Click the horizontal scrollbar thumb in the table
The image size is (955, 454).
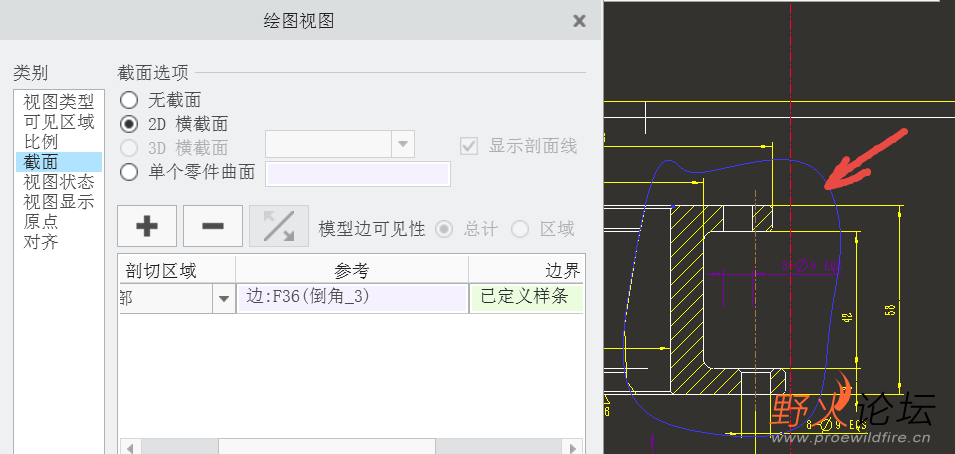(326, 448)
